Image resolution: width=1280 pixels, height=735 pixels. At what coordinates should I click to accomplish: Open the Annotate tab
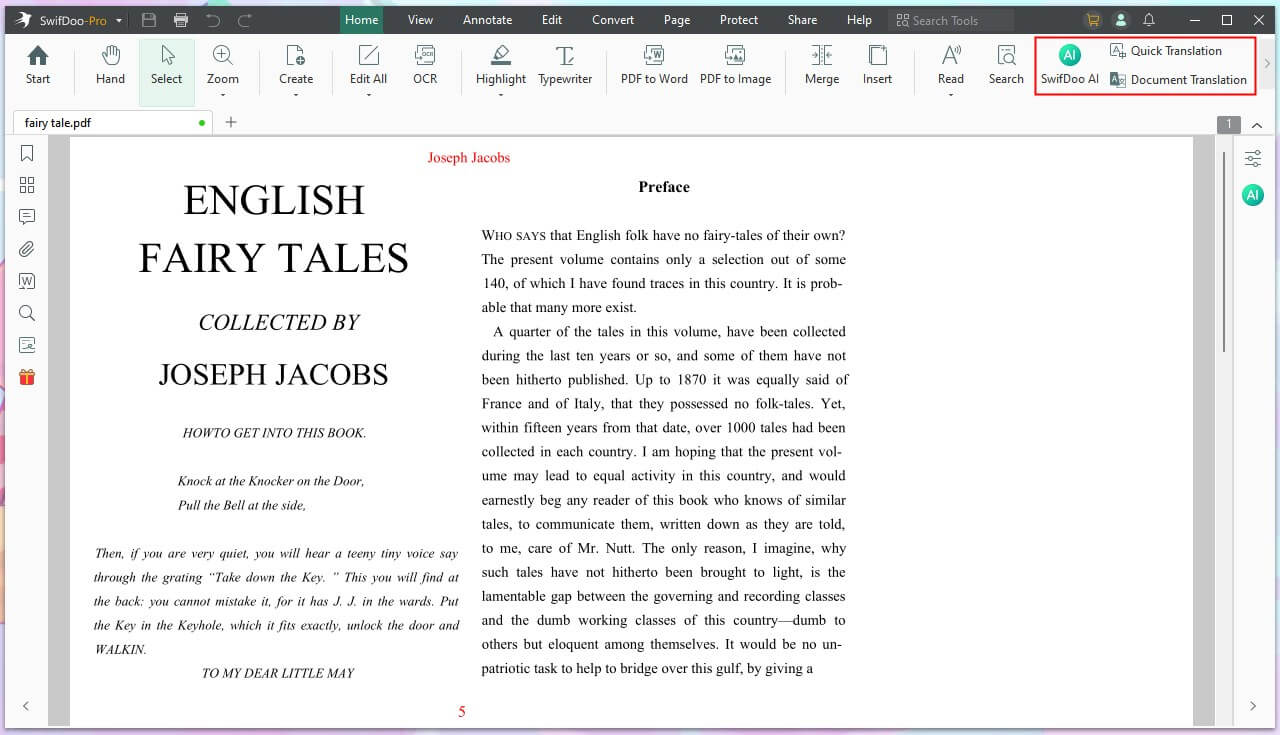click(x=487, y=20)
